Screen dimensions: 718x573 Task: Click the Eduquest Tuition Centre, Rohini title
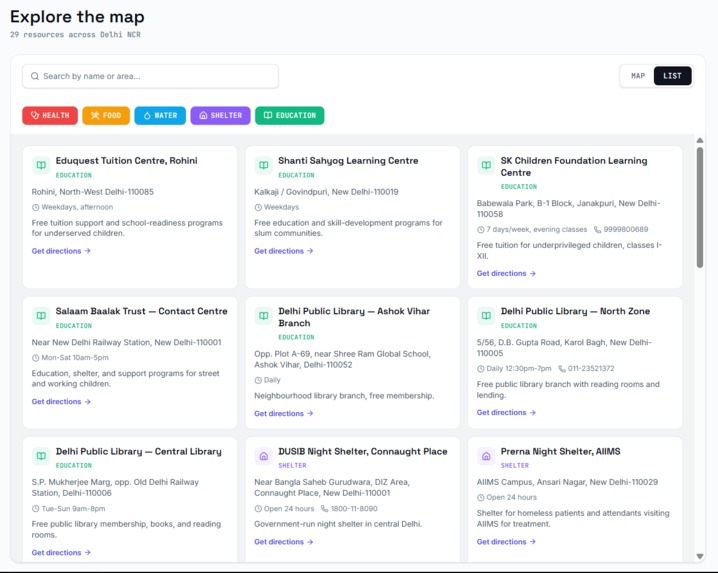coord(126,161)
